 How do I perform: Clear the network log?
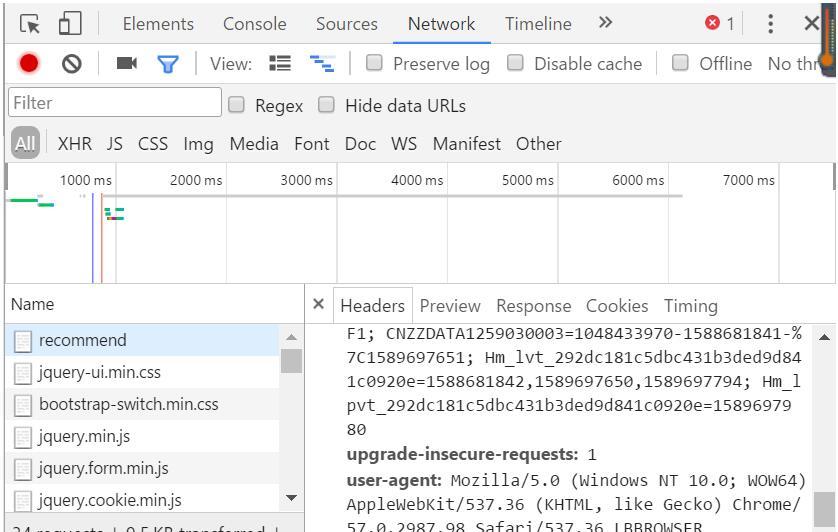(71, 64)
